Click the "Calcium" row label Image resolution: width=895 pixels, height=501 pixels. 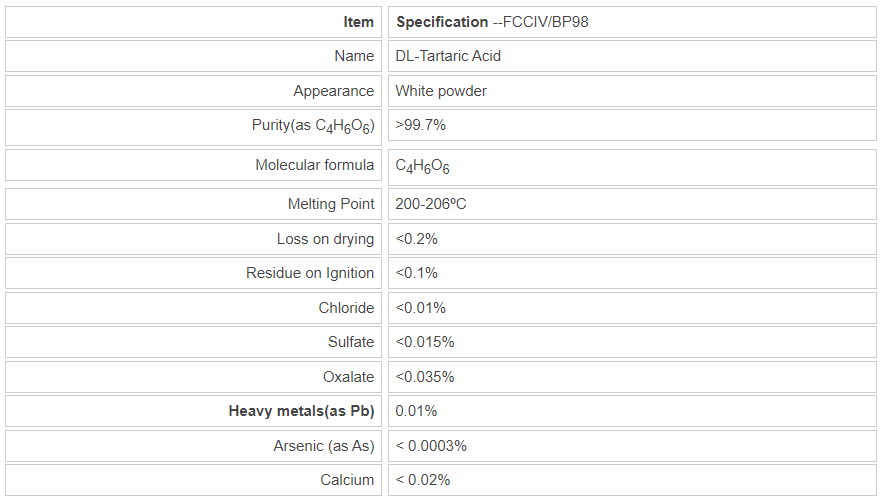(347, 480)
